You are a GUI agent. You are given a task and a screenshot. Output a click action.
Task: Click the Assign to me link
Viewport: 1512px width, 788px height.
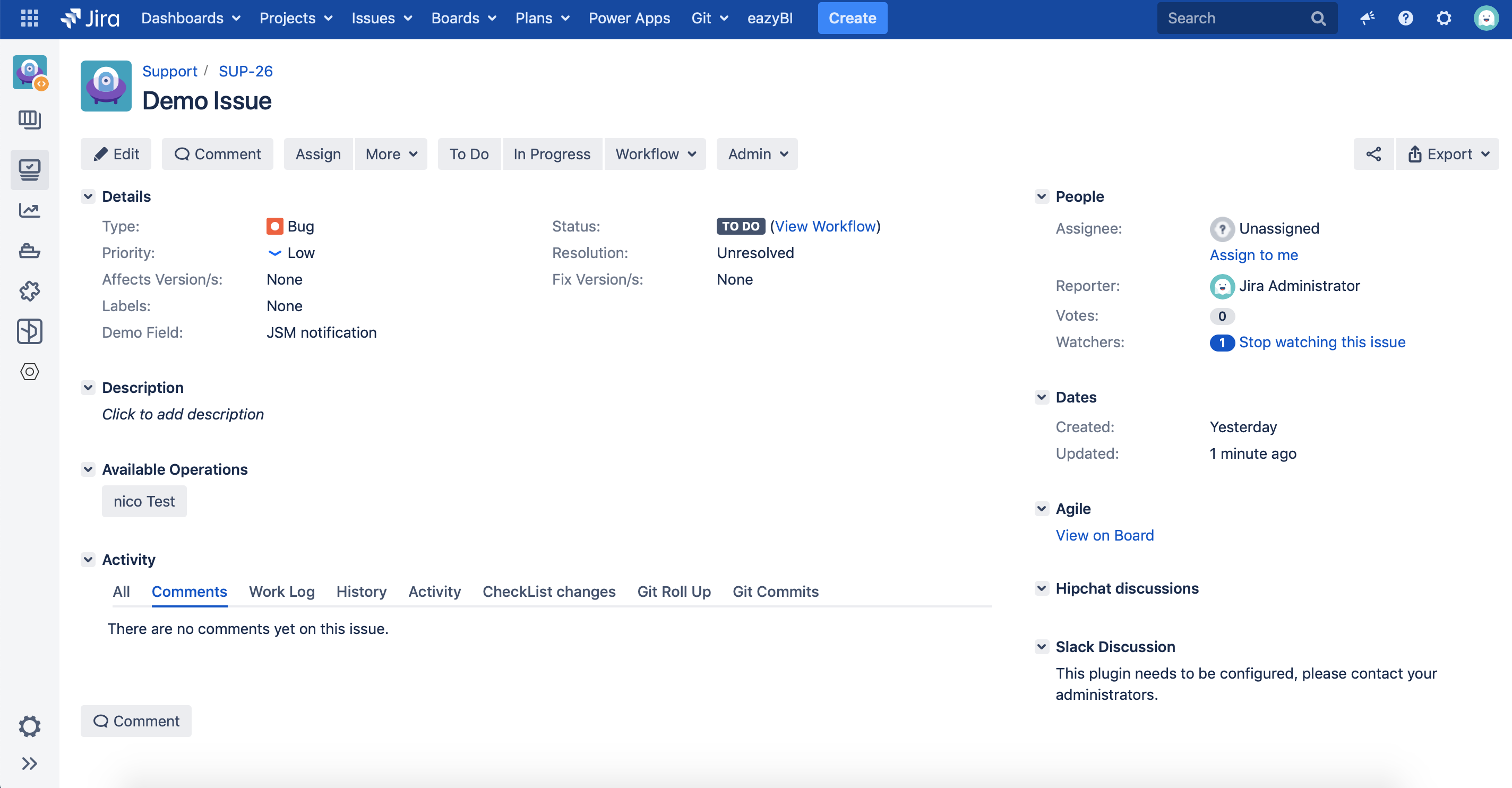pos(1253,255)
